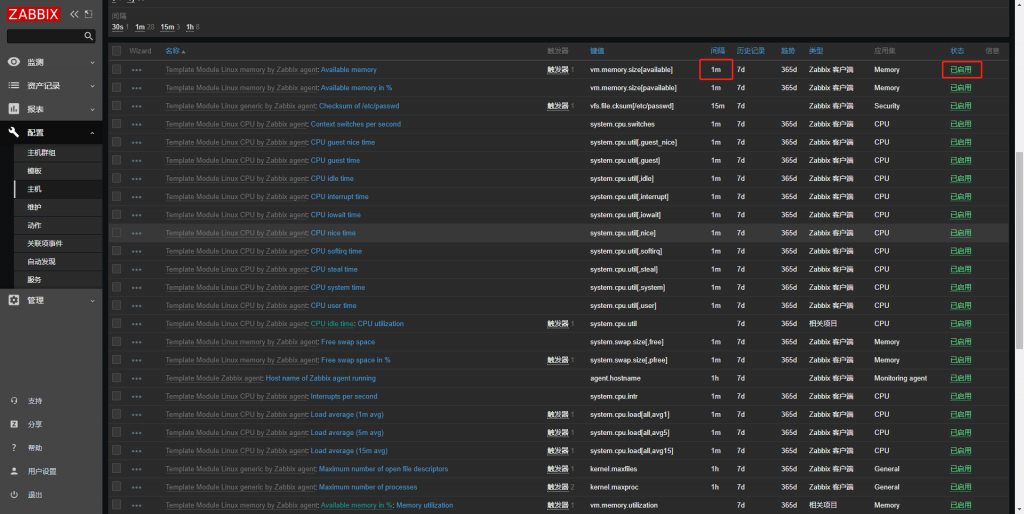
Task: Open the wizard dots menu for Memory utilization row
Action: coord(136,506)
